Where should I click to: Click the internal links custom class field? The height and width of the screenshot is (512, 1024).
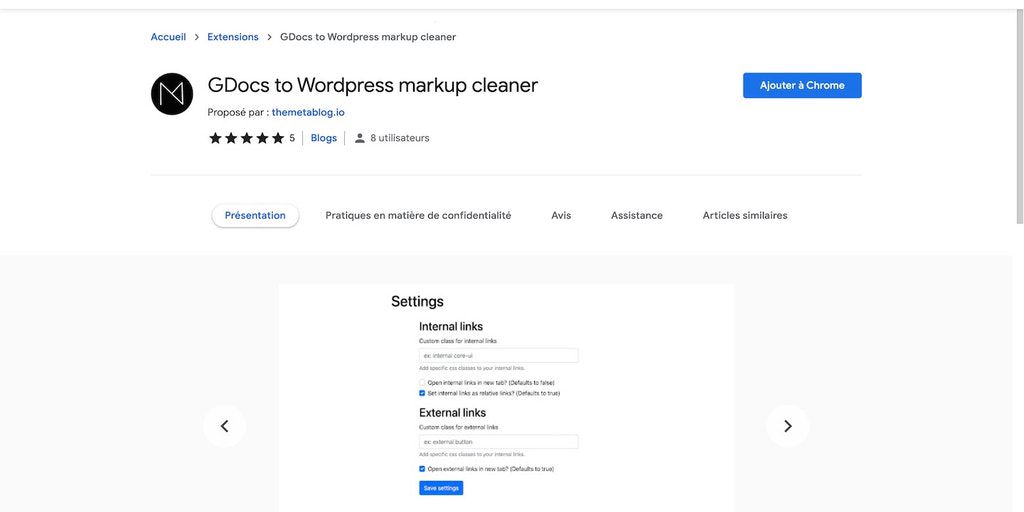pos(498,355)
